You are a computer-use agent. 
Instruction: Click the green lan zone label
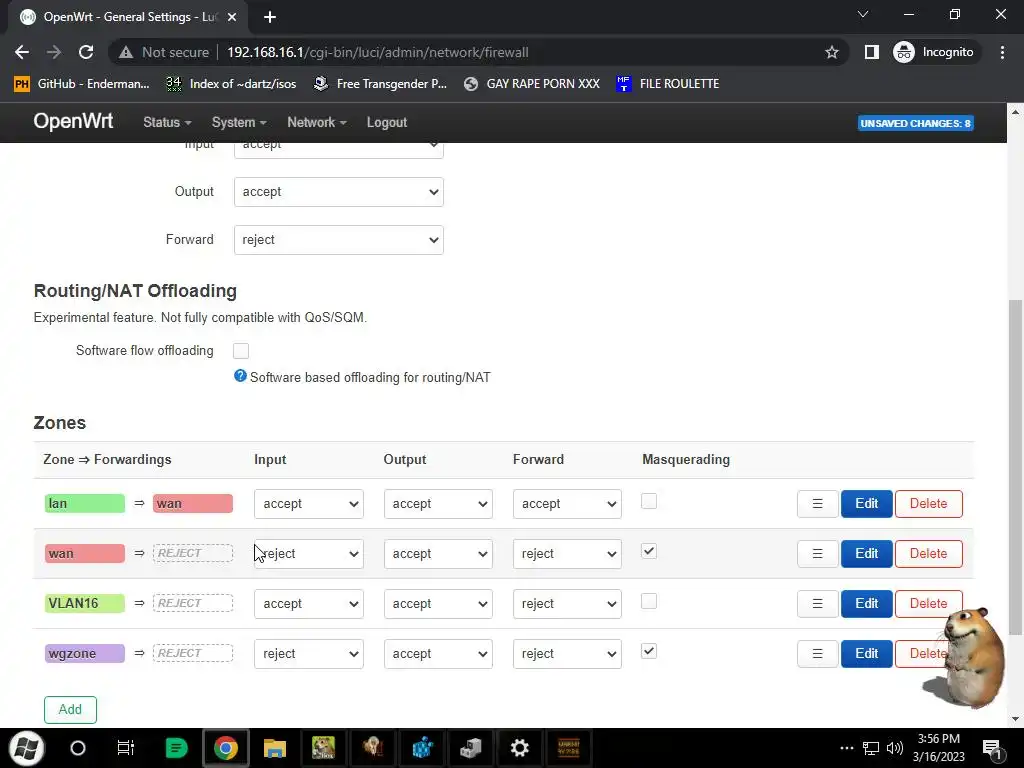tap(84, 504)
